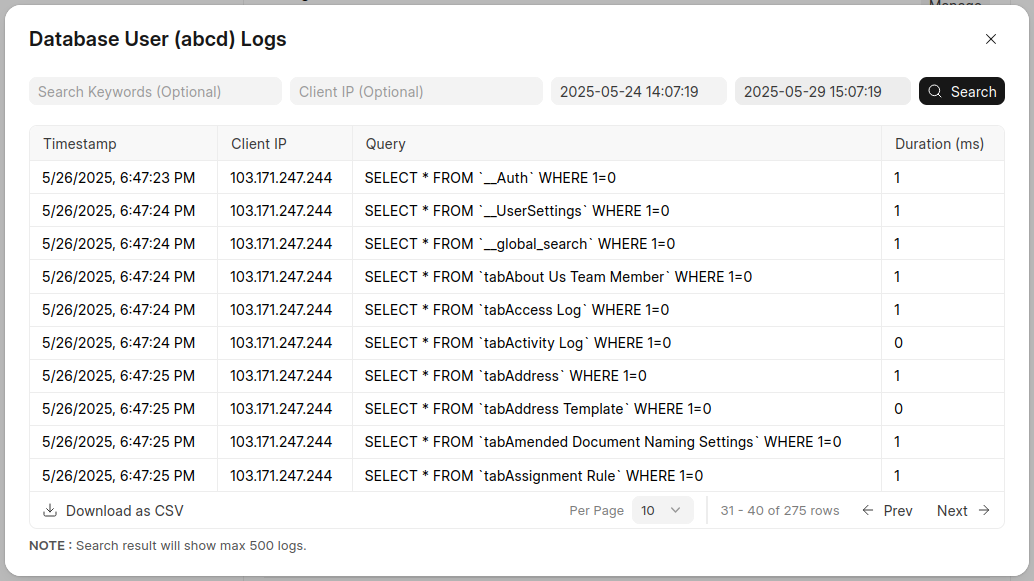Click the `tabAddress Template` query row

[x=537, y=409]
